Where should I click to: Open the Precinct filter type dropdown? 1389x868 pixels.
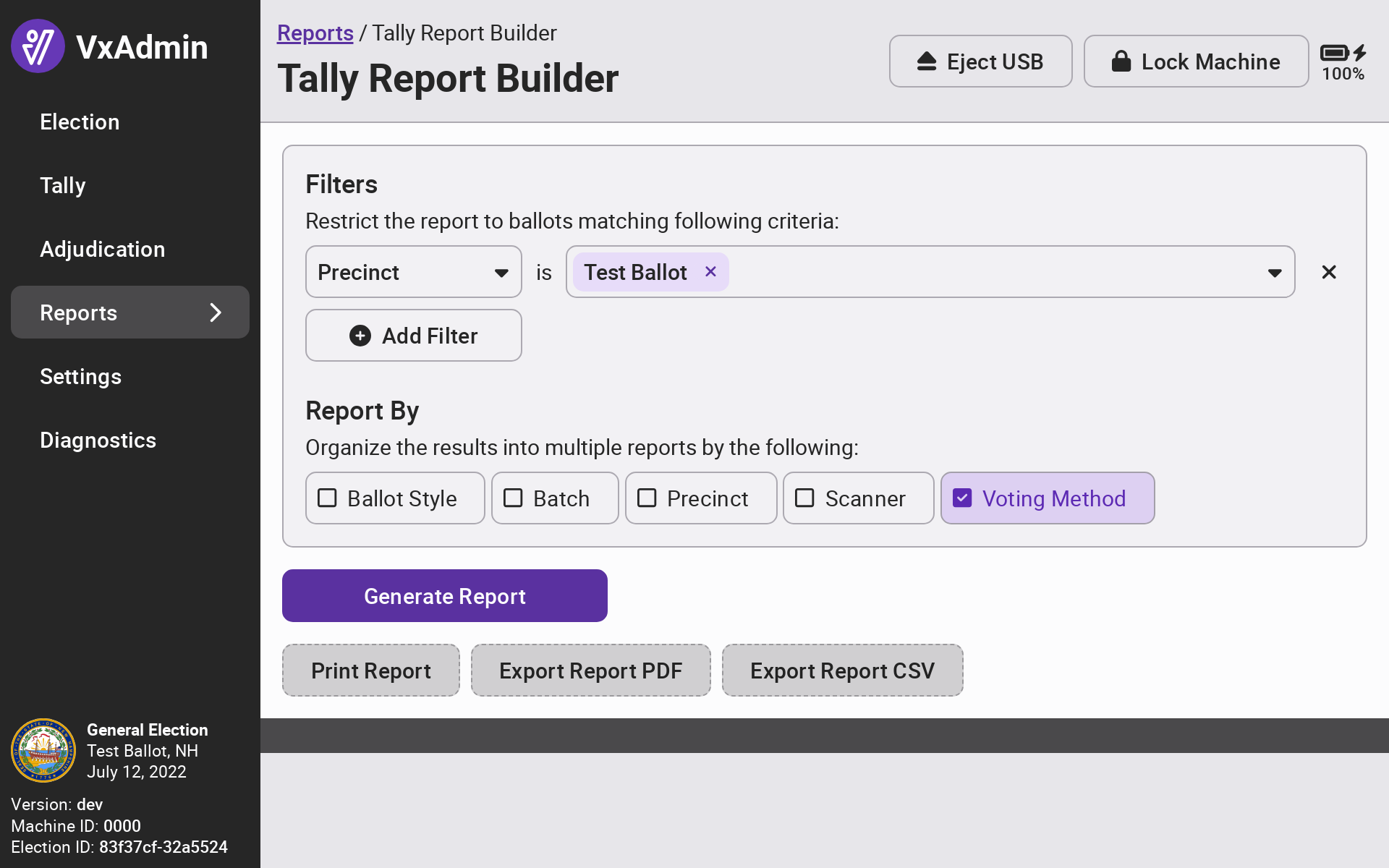click(413, 272)
